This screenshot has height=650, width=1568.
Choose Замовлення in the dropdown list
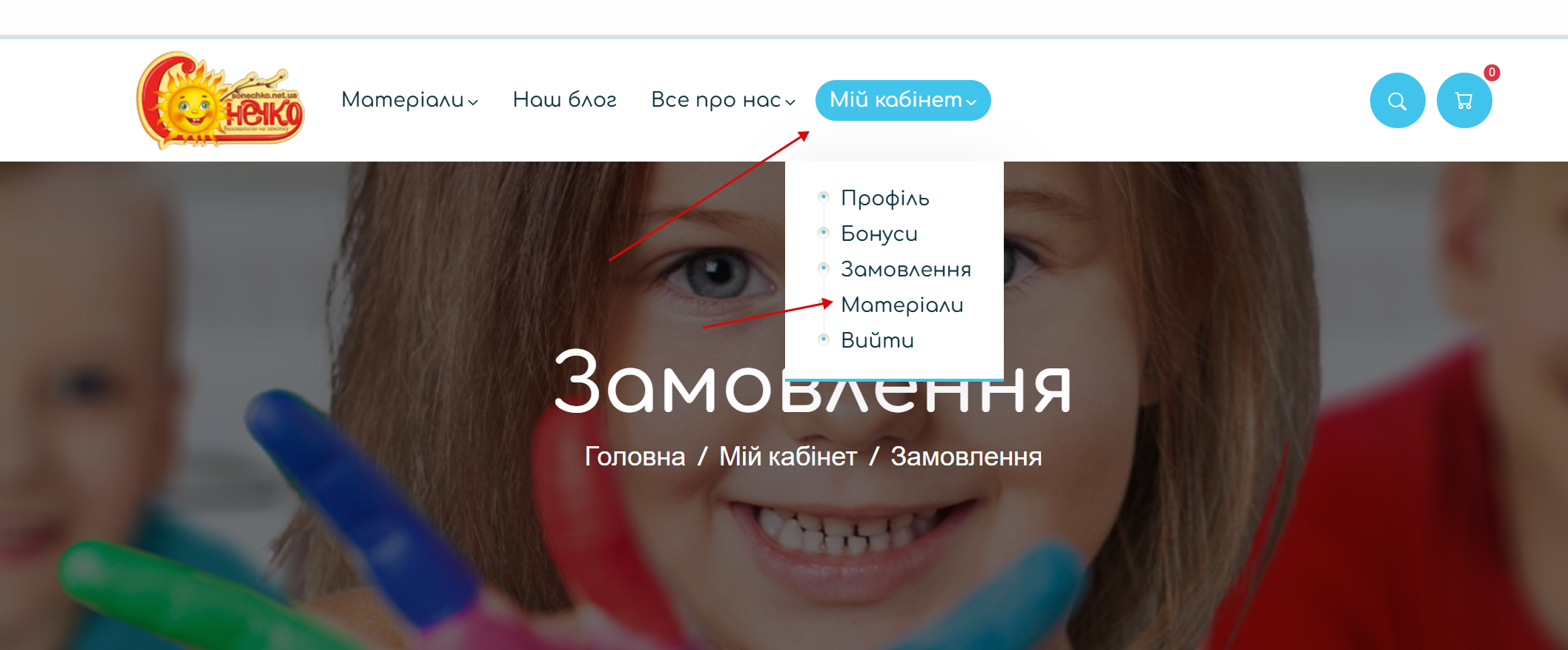pyautogui.click(x=906, y=269)
